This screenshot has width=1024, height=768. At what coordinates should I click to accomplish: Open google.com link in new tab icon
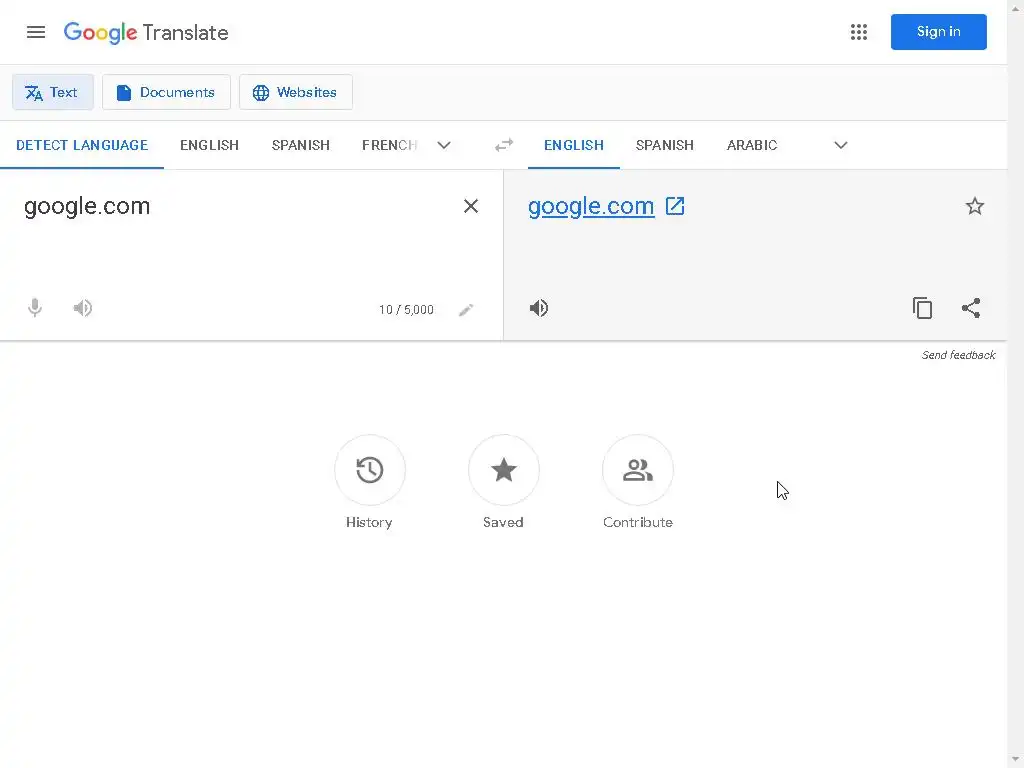pyautogui.click(x=675, y=206)
